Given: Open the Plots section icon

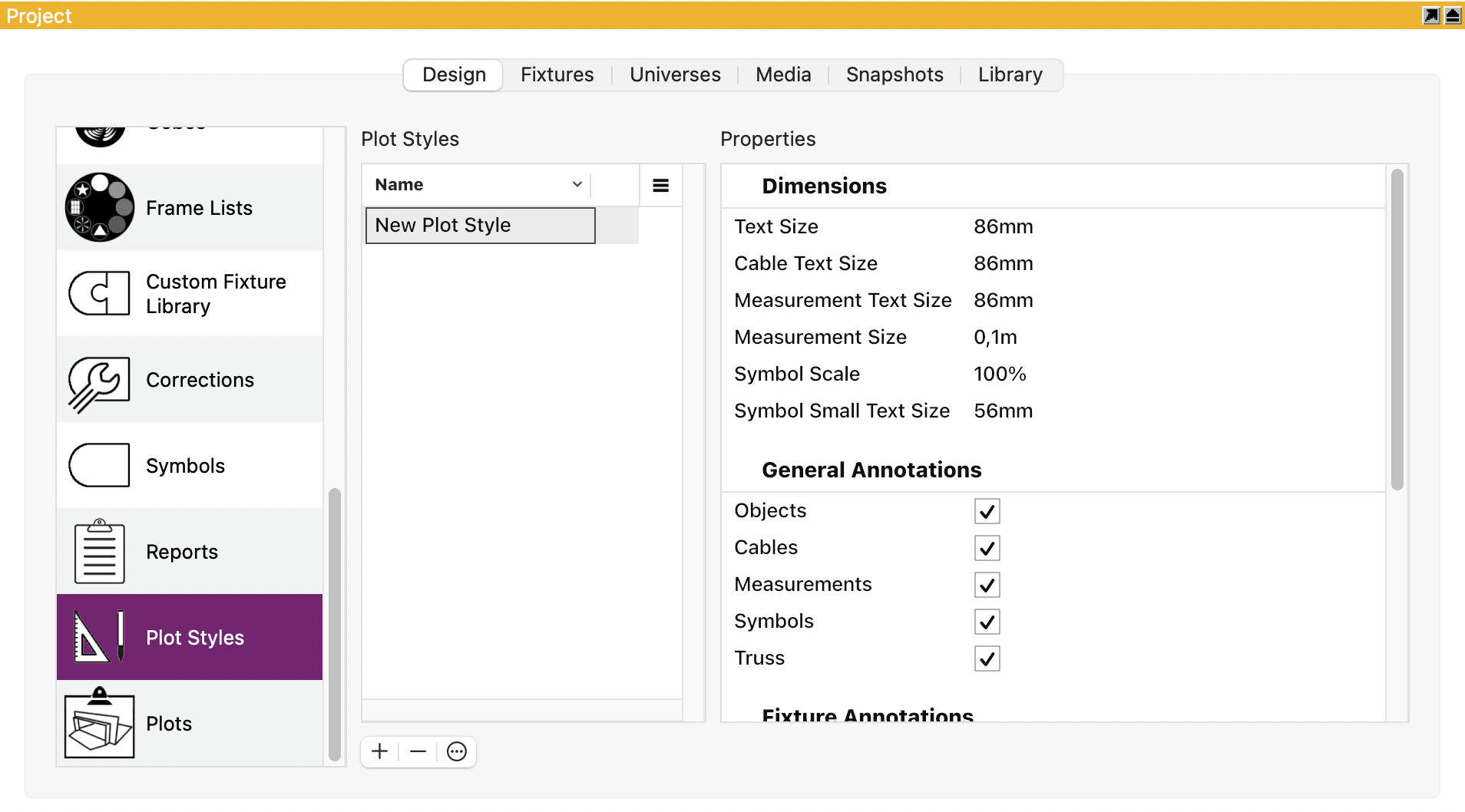Looking at the screenshot, I should coord(100,723).
